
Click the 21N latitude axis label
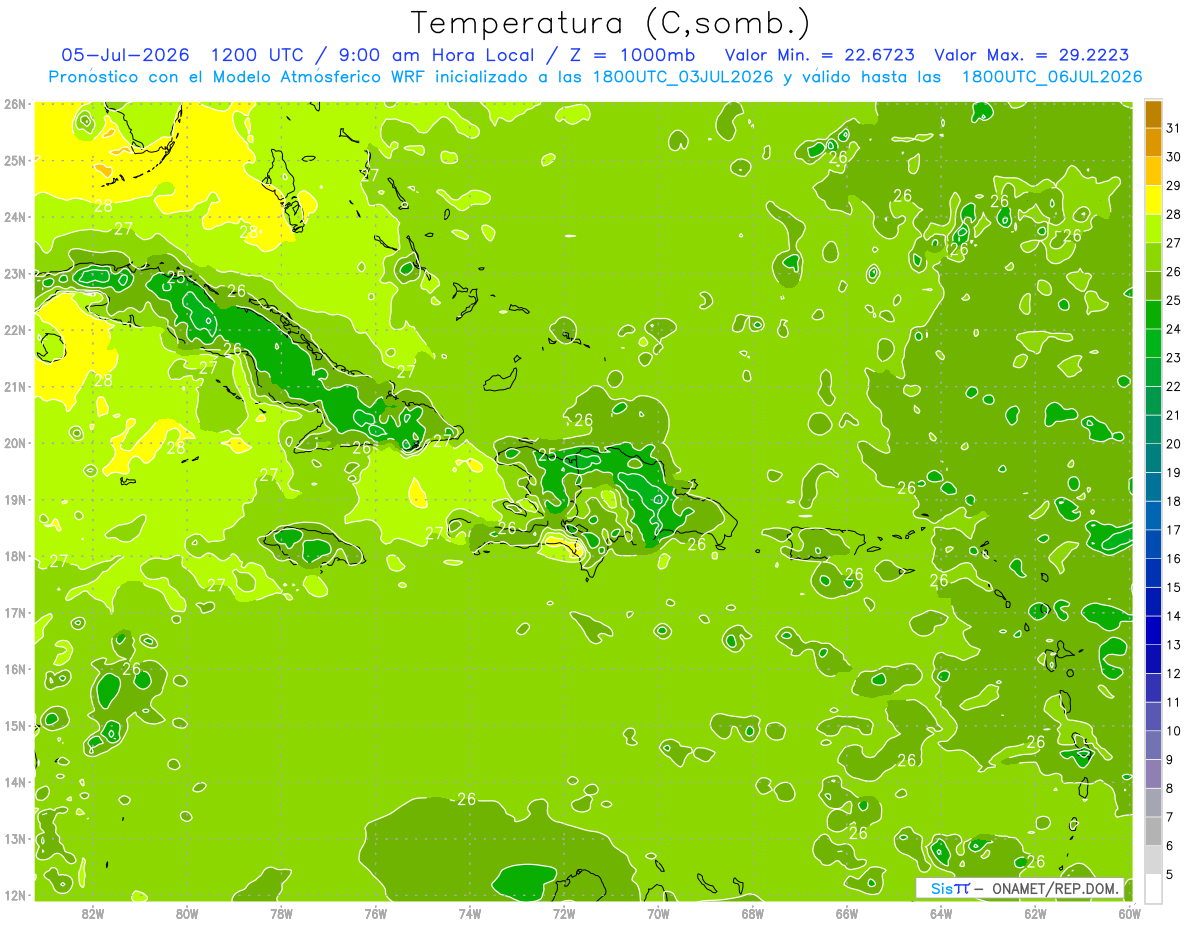pyautogui.click(x=14, y=386)
